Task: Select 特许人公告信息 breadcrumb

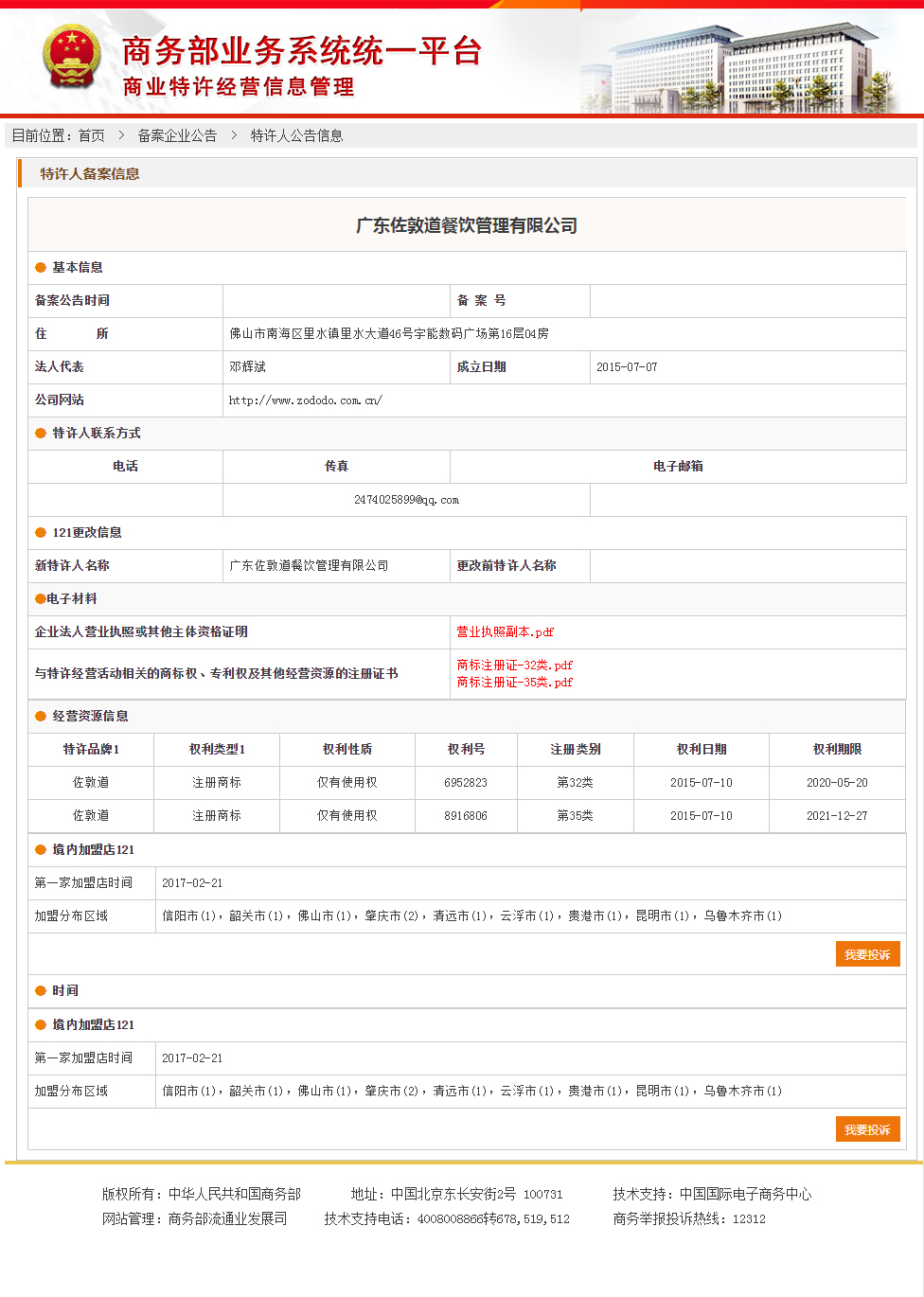Action: (x=296, y=135)
